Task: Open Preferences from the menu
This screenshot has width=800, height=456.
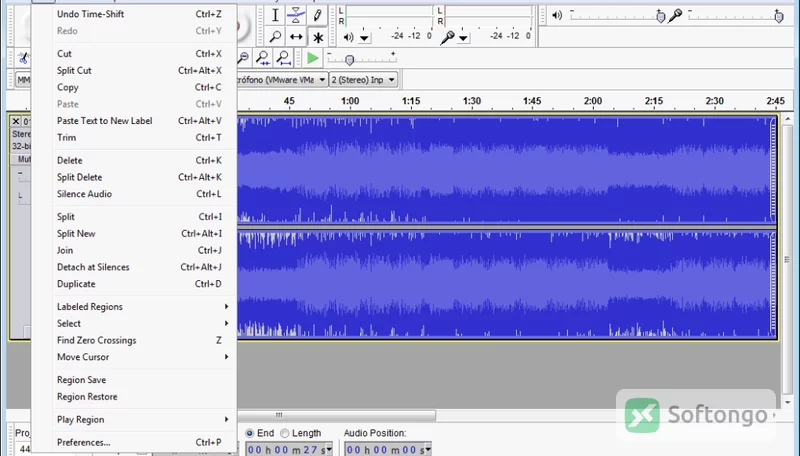Action: coord(145,442)
